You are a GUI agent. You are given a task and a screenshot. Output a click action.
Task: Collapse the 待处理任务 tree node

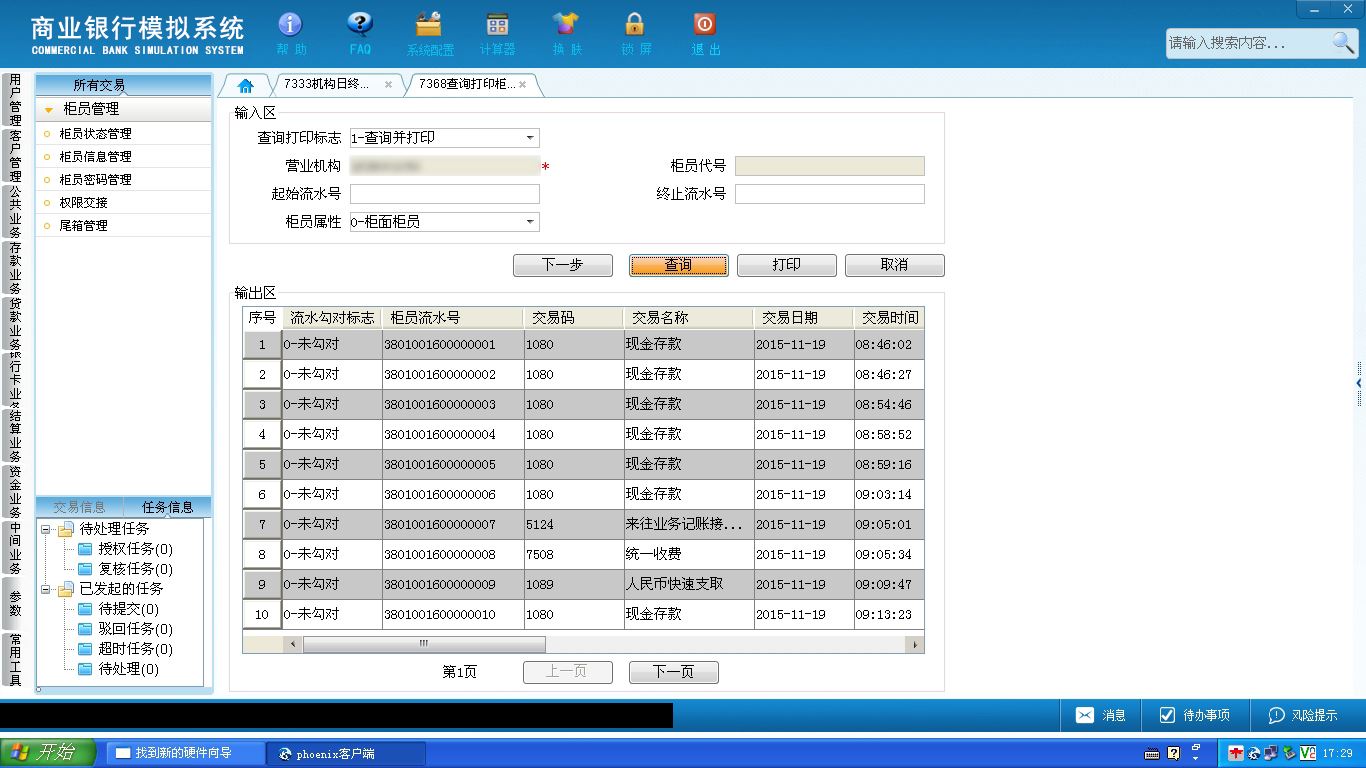[x=46, y=529]
